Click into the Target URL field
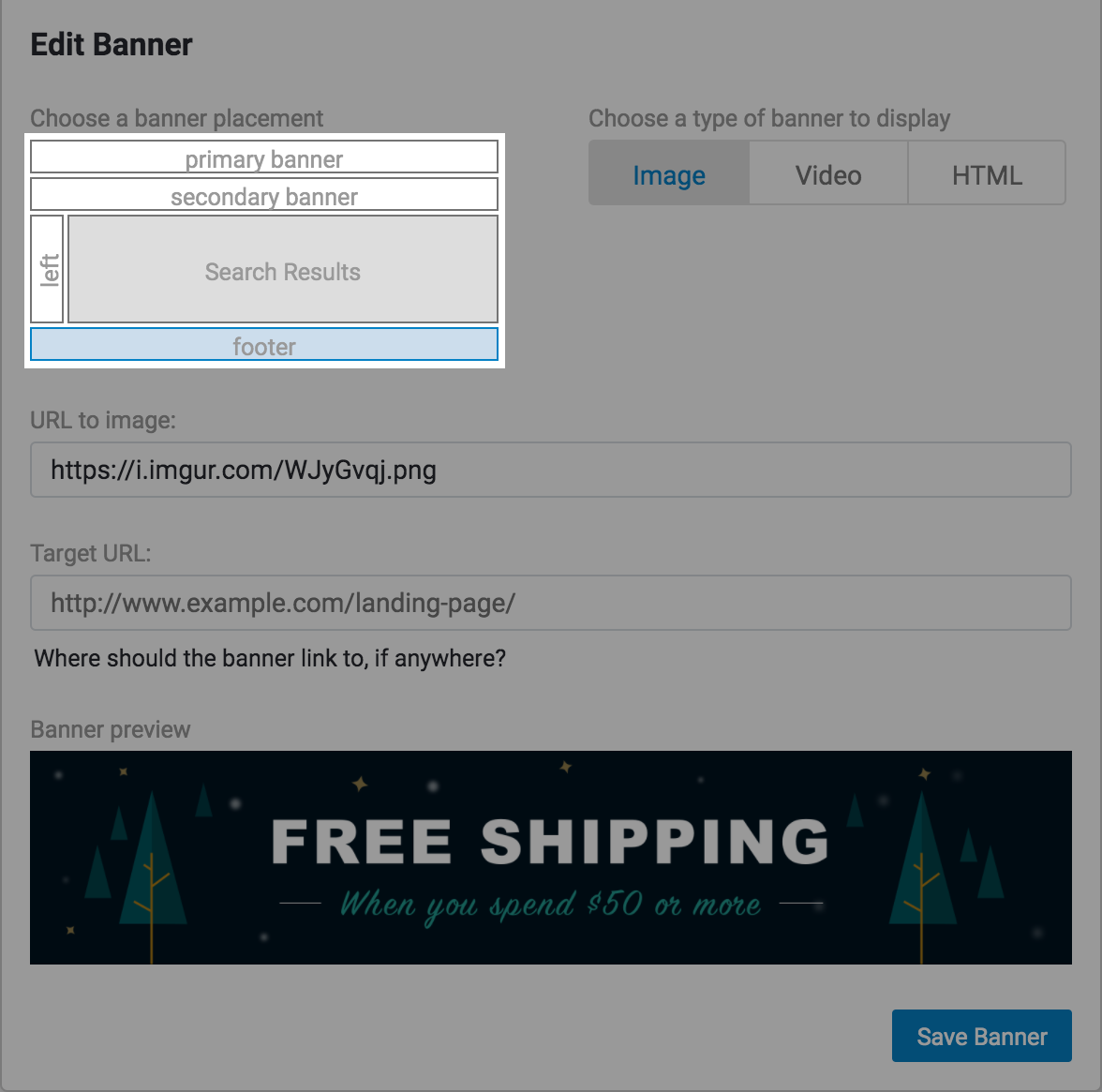This screenshot has height=1092, width=1102. (551, 604)
